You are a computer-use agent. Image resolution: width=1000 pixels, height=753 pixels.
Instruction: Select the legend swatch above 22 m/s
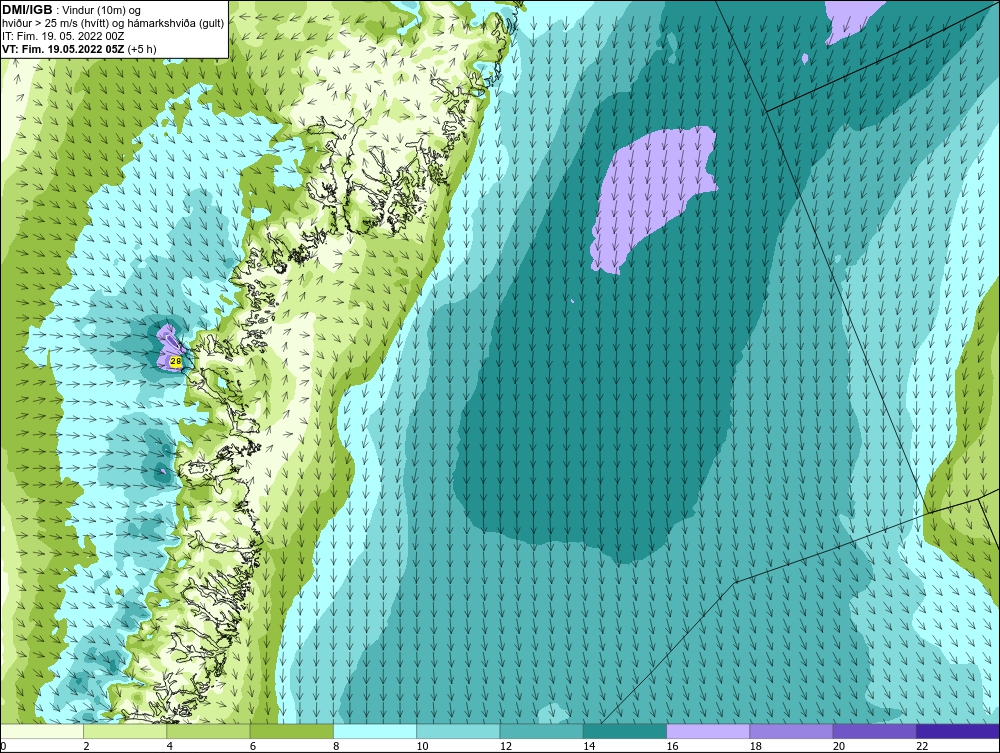tap(958, 731)
